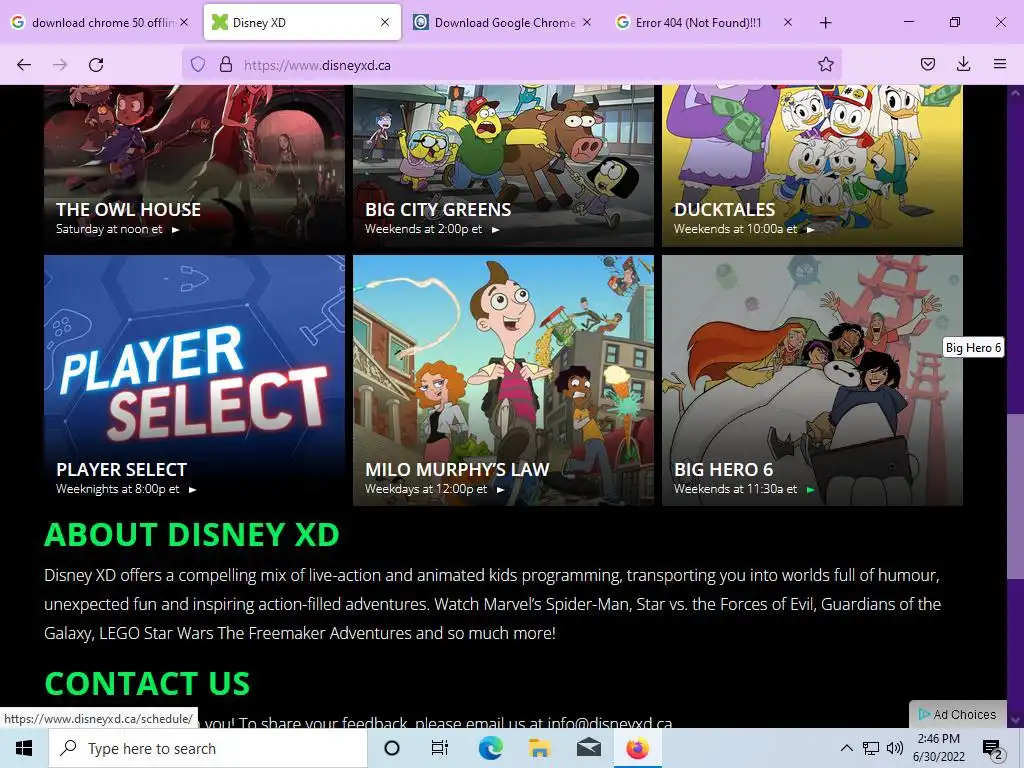Open the Big Hero 6 show tile
The height and width of the screenshot is (768, 1024).
coord(812,380)
